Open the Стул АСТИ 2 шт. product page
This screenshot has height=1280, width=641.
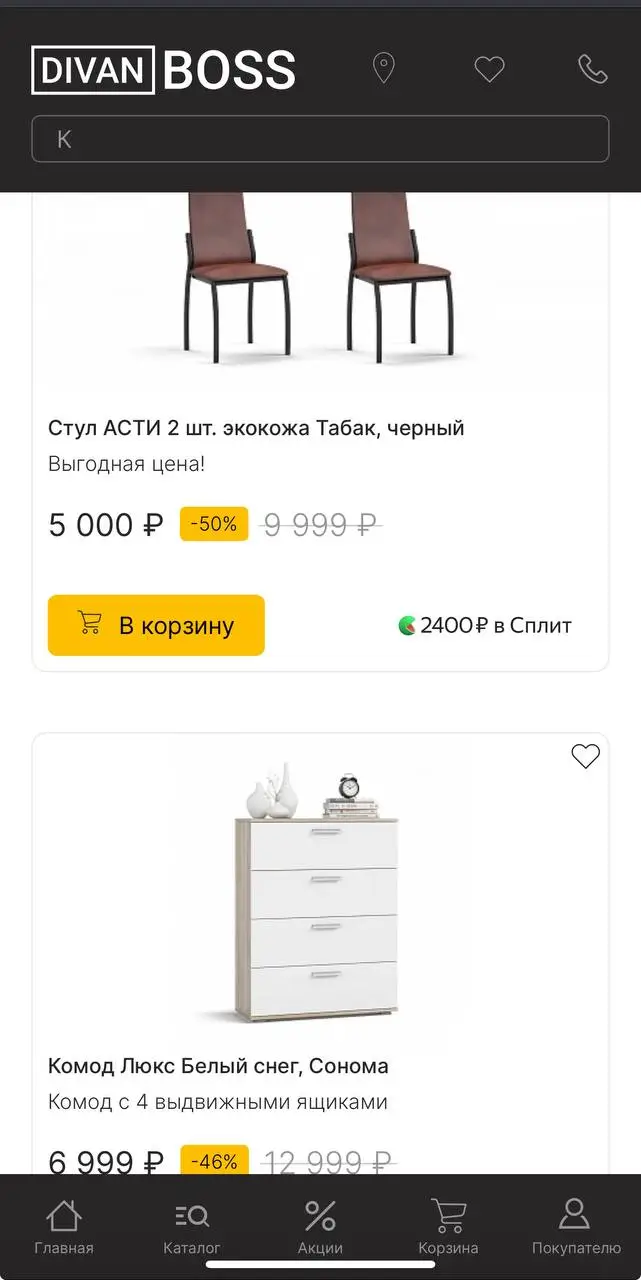click(x=256, y=427)
